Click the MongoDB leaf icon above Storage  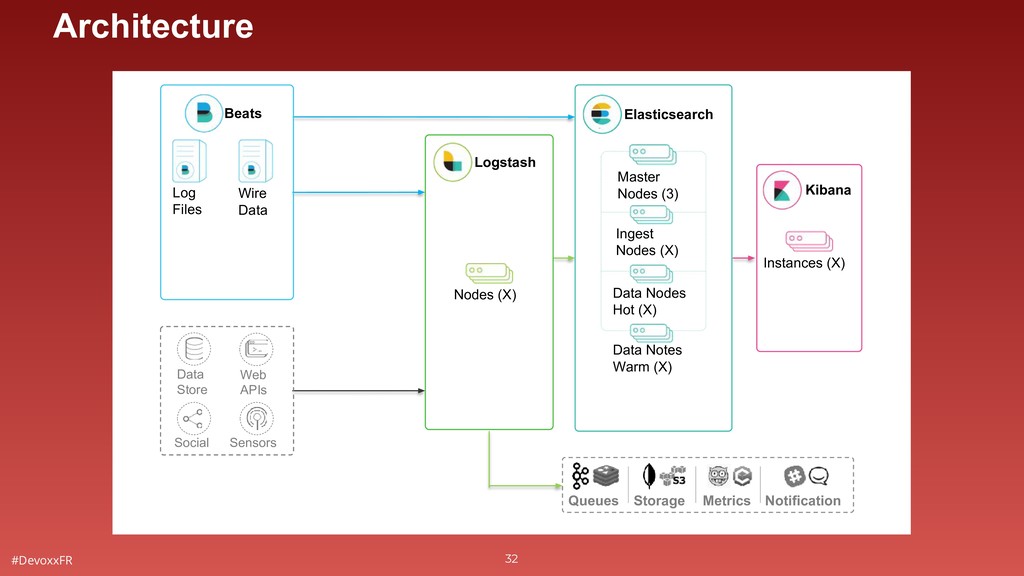pos(648,476)
